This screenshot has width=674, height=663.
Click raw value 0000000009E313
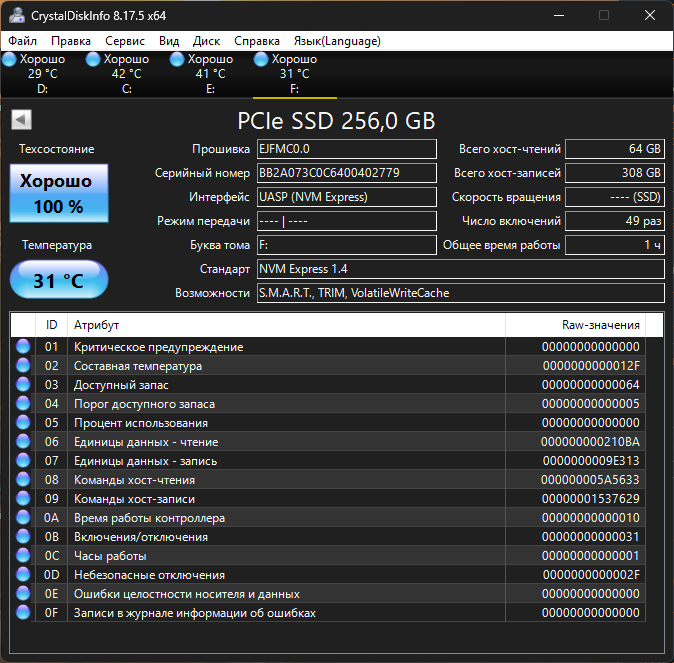point(591,461)
